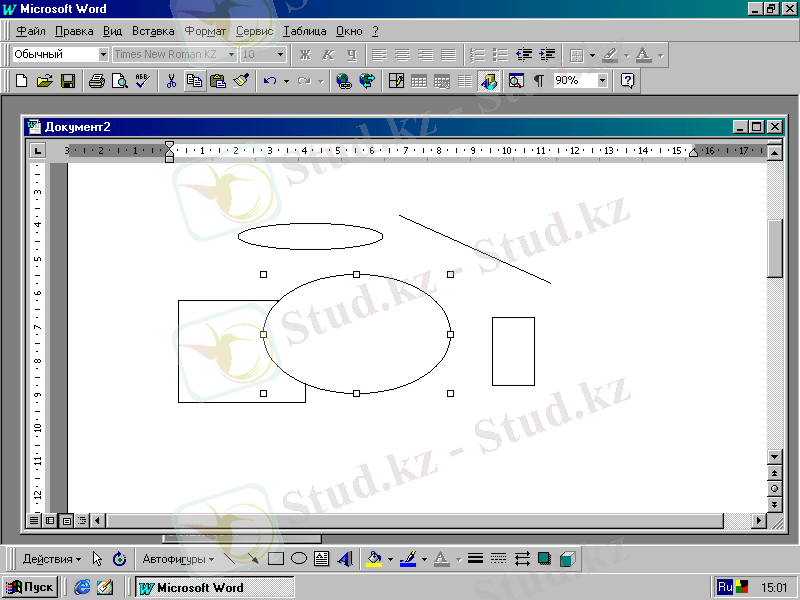Open the font size dropdown

(x=281, y=54)
